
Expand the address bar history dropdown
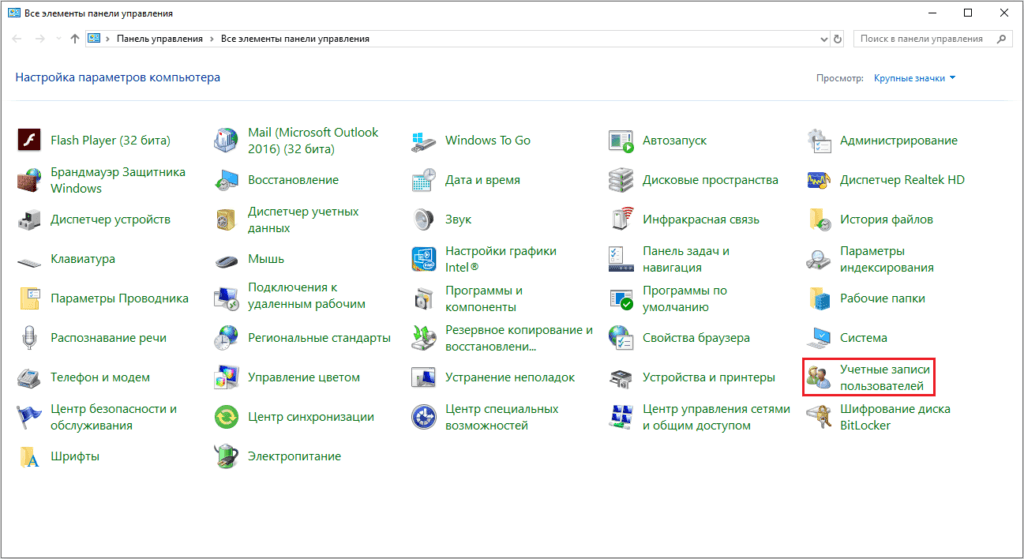824,39
